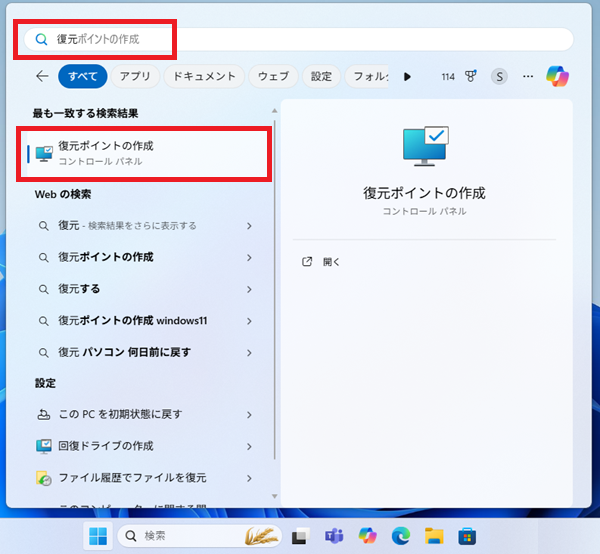Switch to the 設定 filter tab

click(321, 77)
